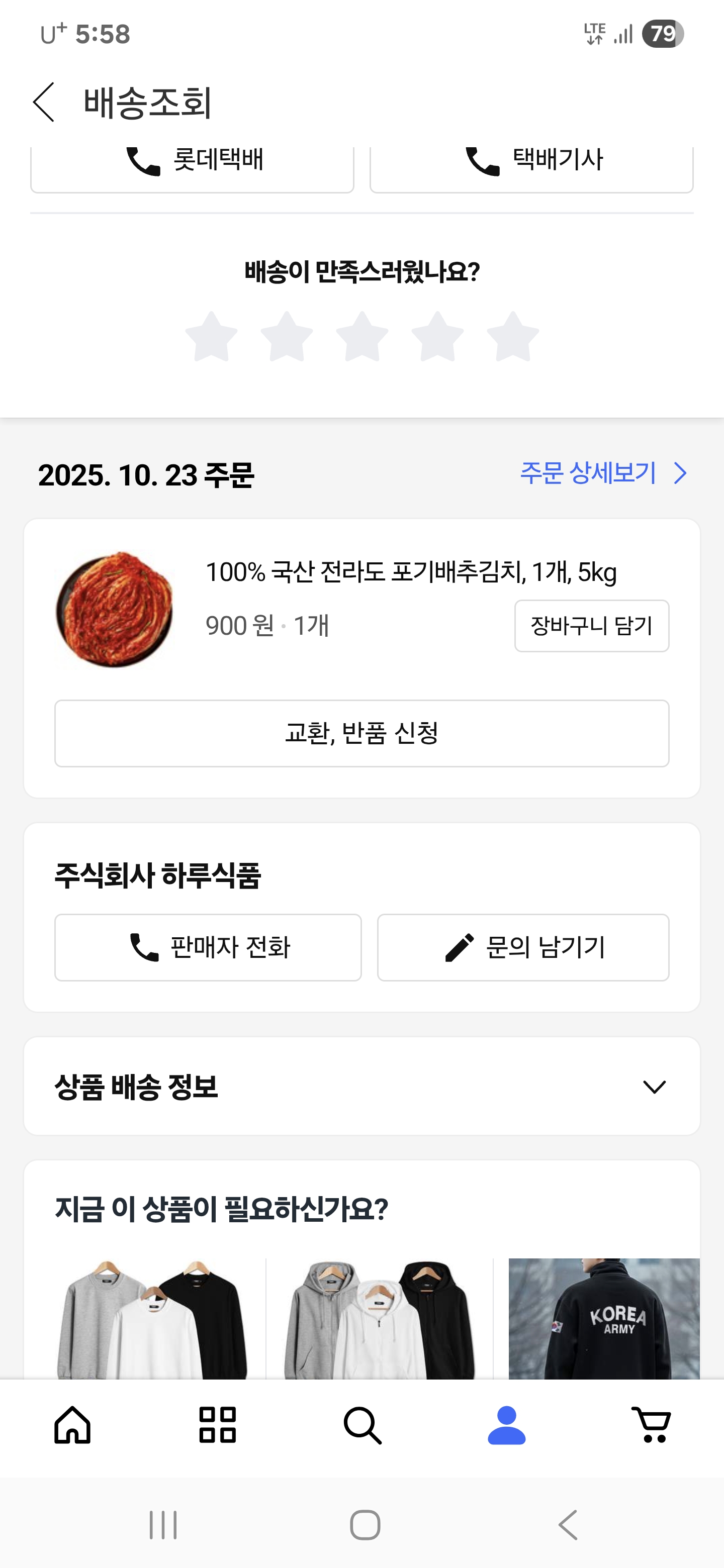The width and height of the screenshot is (724, 1568).
Task: Request 교환, 반품 신청 for the order
Action: tap(361, 733)
